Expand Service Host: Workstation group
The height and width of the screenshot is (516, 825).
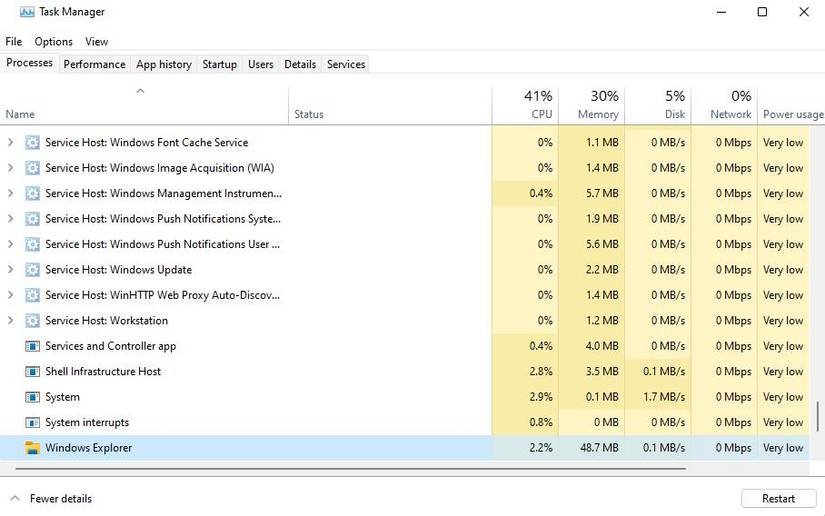pyautogui.click(x=10, y=321)
